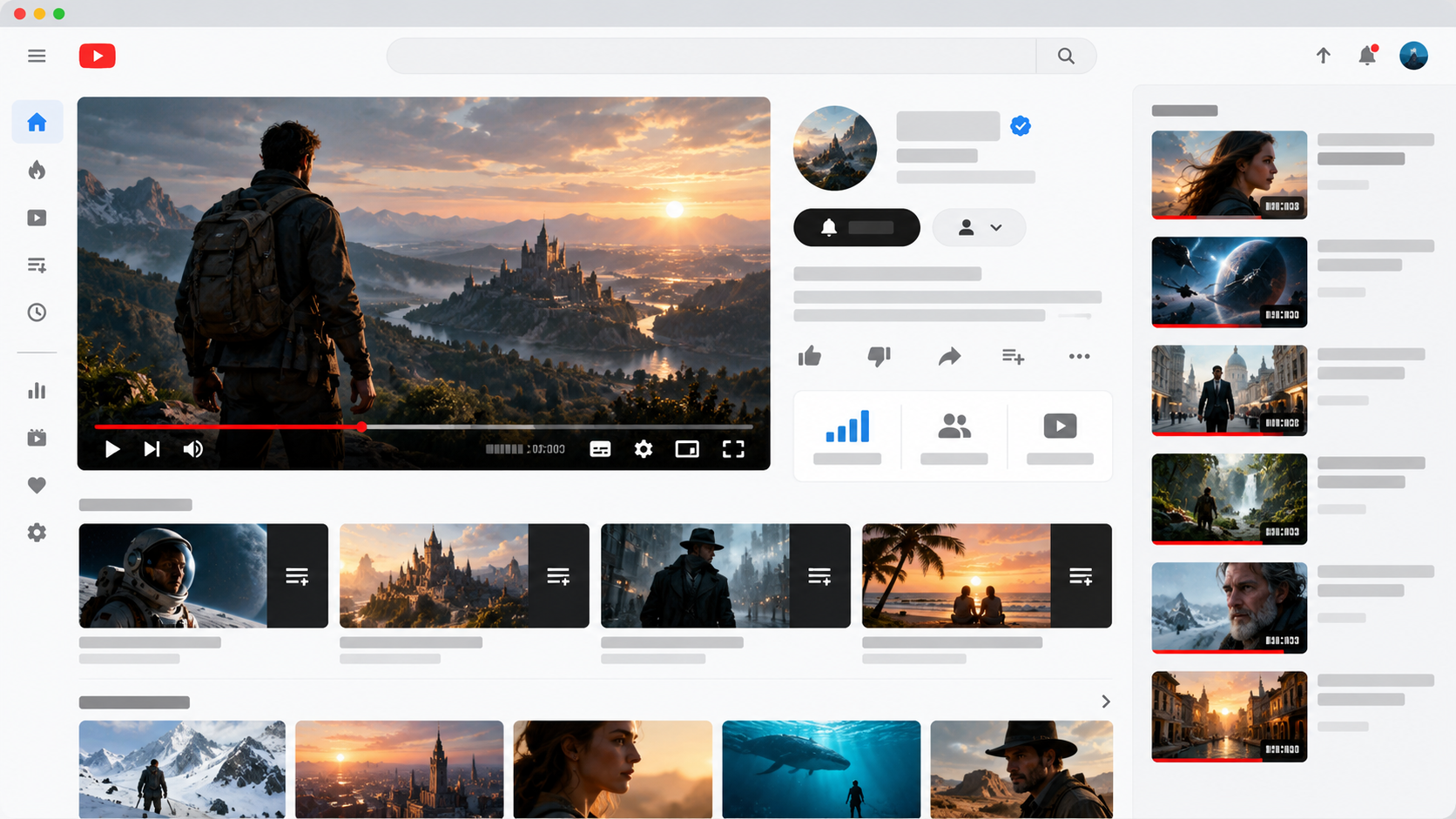The image size is (1456, 819).
Task: Select the people group tab
Action: (x=954, y=436)
